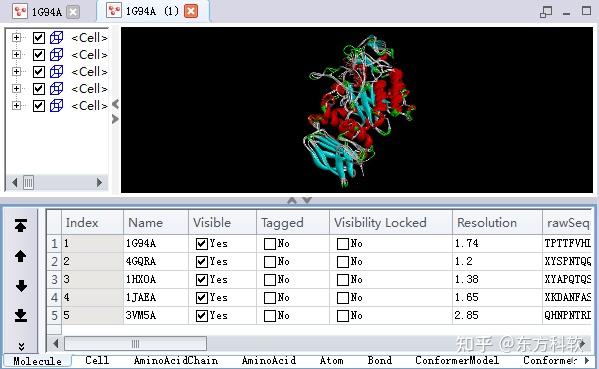Click hierarchy panel horizontal scrollbar thumb
The width and height of the screenshot is (599, 369).
[28, 183]
